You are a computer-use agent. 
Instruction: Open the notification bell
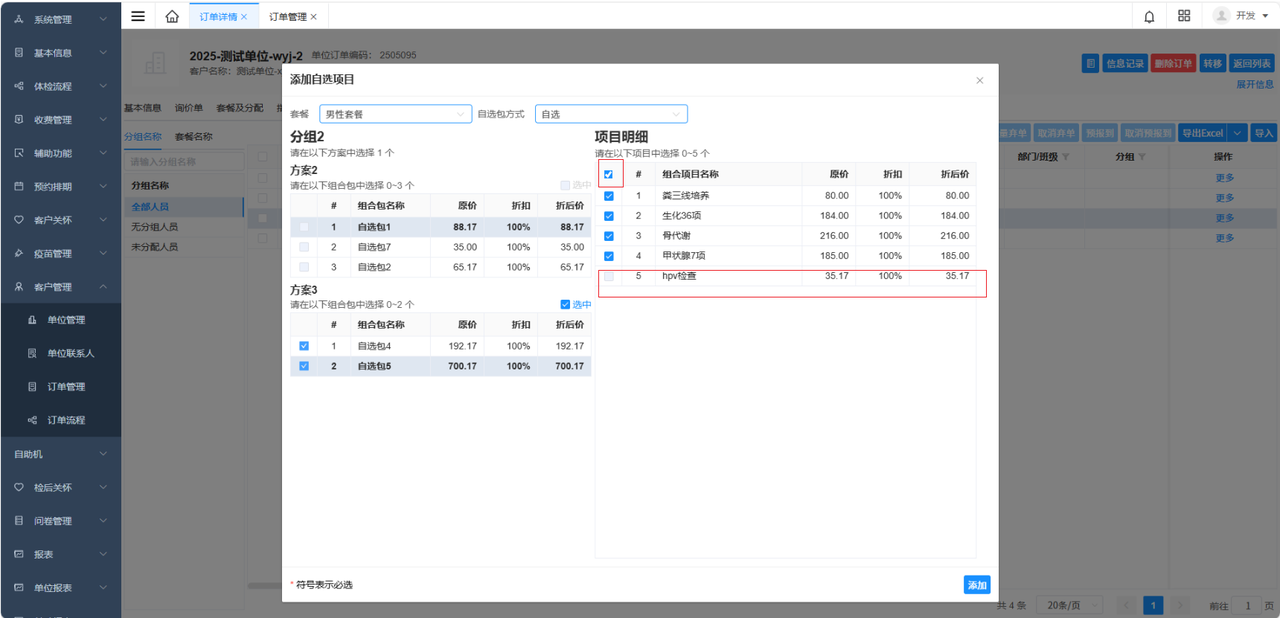tap(1149, 16)
